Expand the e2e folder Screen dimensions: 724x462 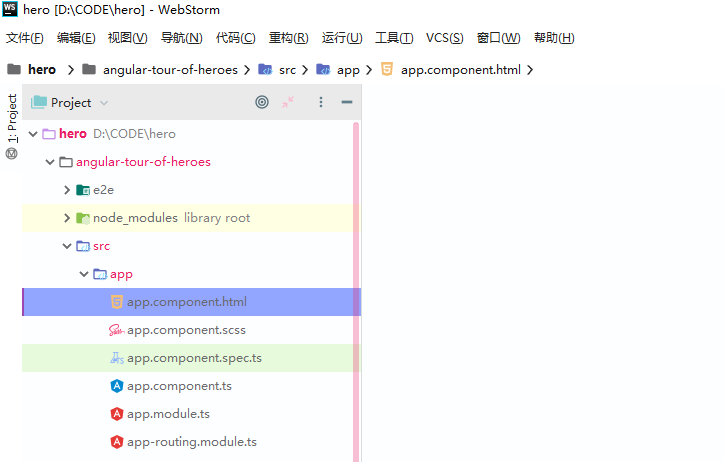66,190
